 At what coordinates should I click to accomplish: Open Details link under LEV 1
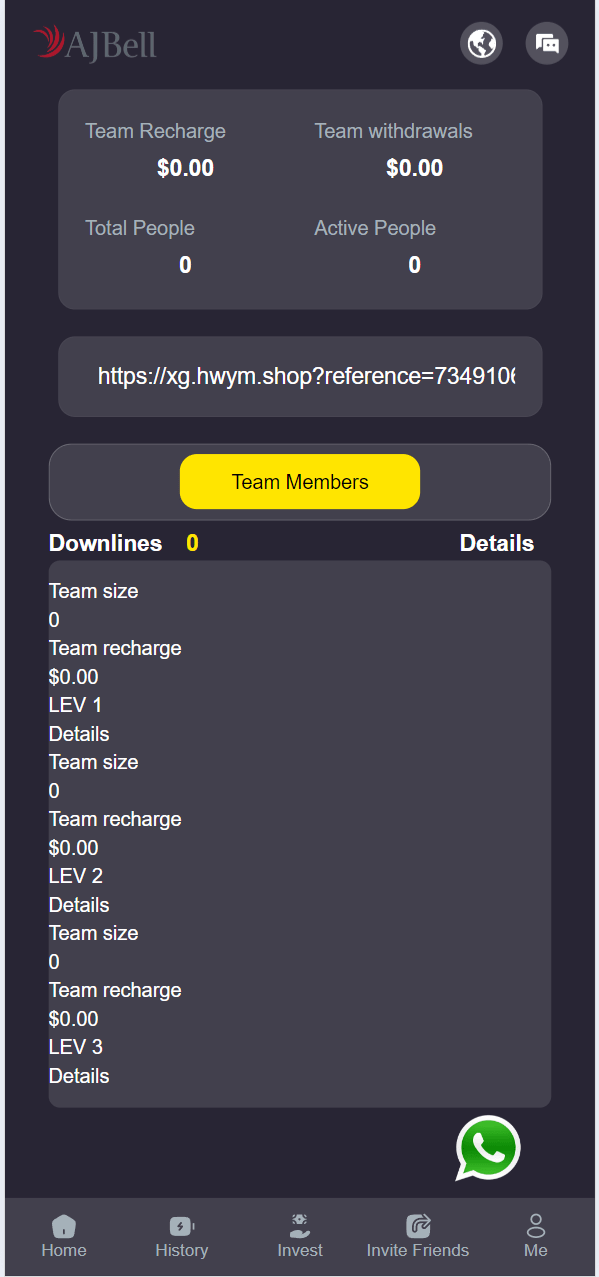[79, 734]
